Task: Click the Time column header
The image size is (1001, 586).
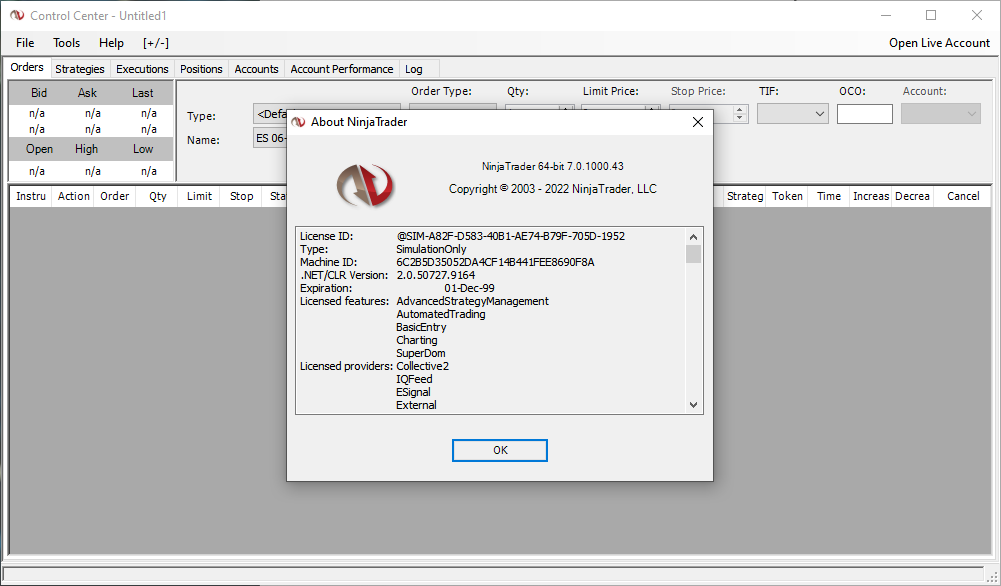Action: click(x=829, y=196)
